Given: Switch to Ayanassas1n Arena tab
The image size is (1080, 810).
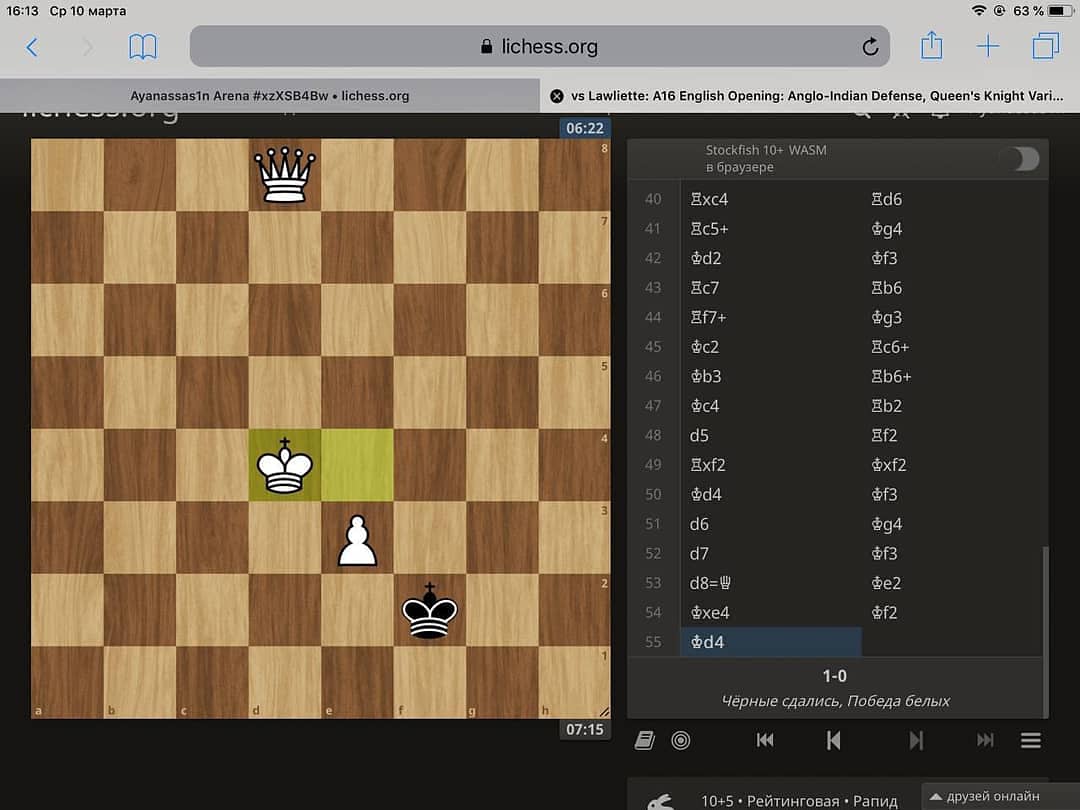Looking at the screenshot, I should pos(270,96).
